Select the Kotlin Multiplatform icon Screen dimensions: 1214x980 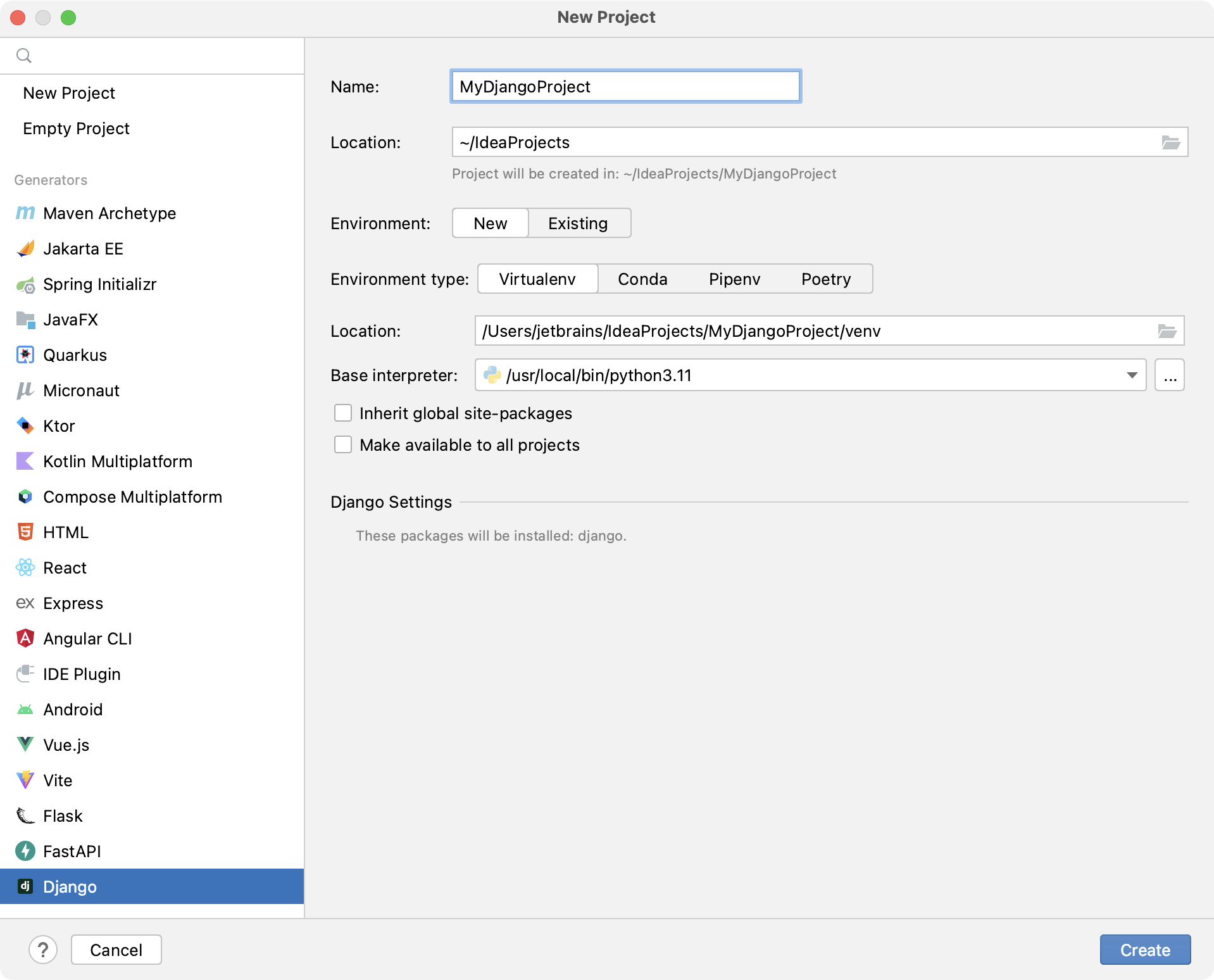(25, 462)
